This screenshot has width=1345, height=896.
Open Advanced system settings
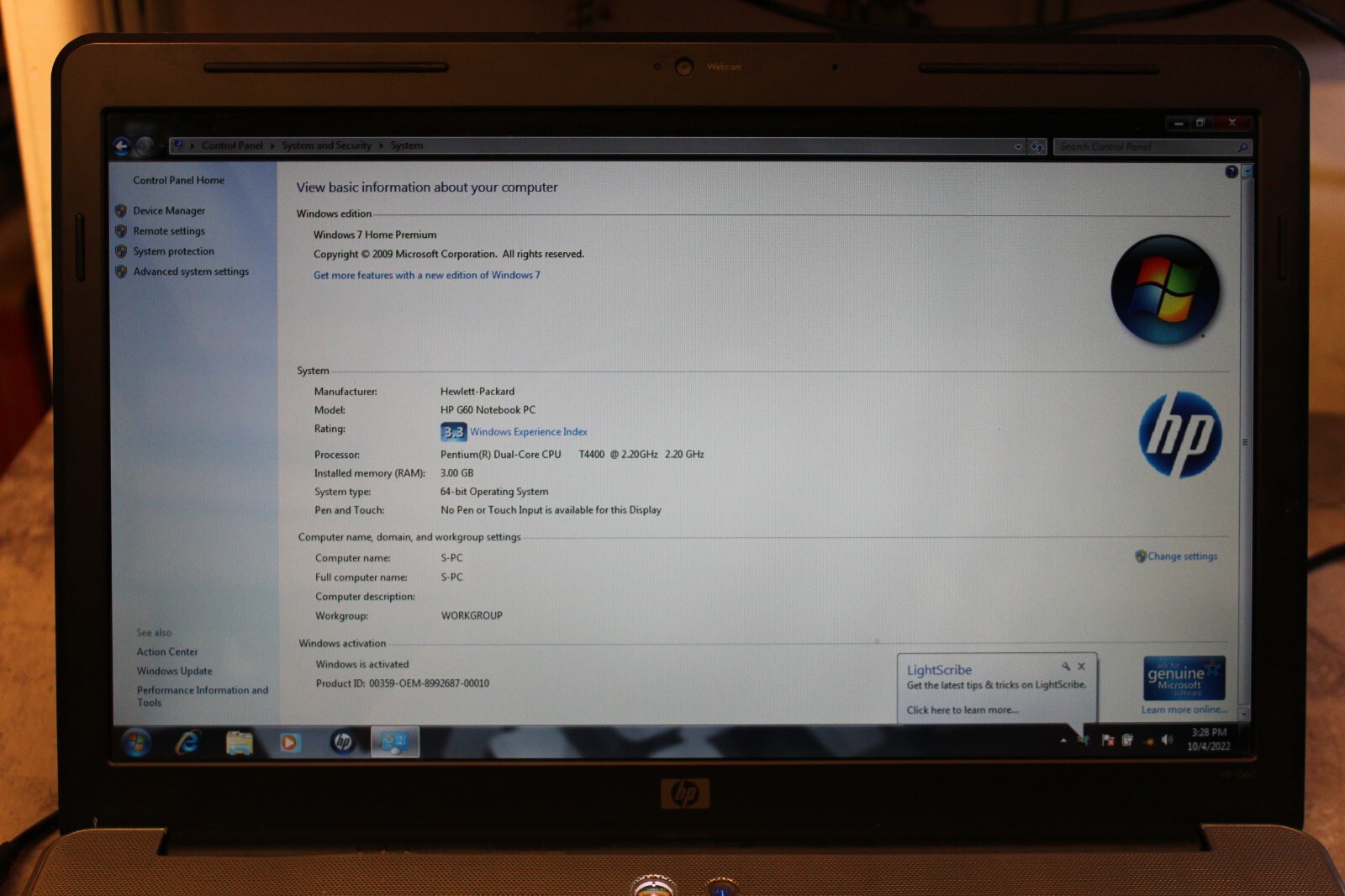[x=191, y=271]
